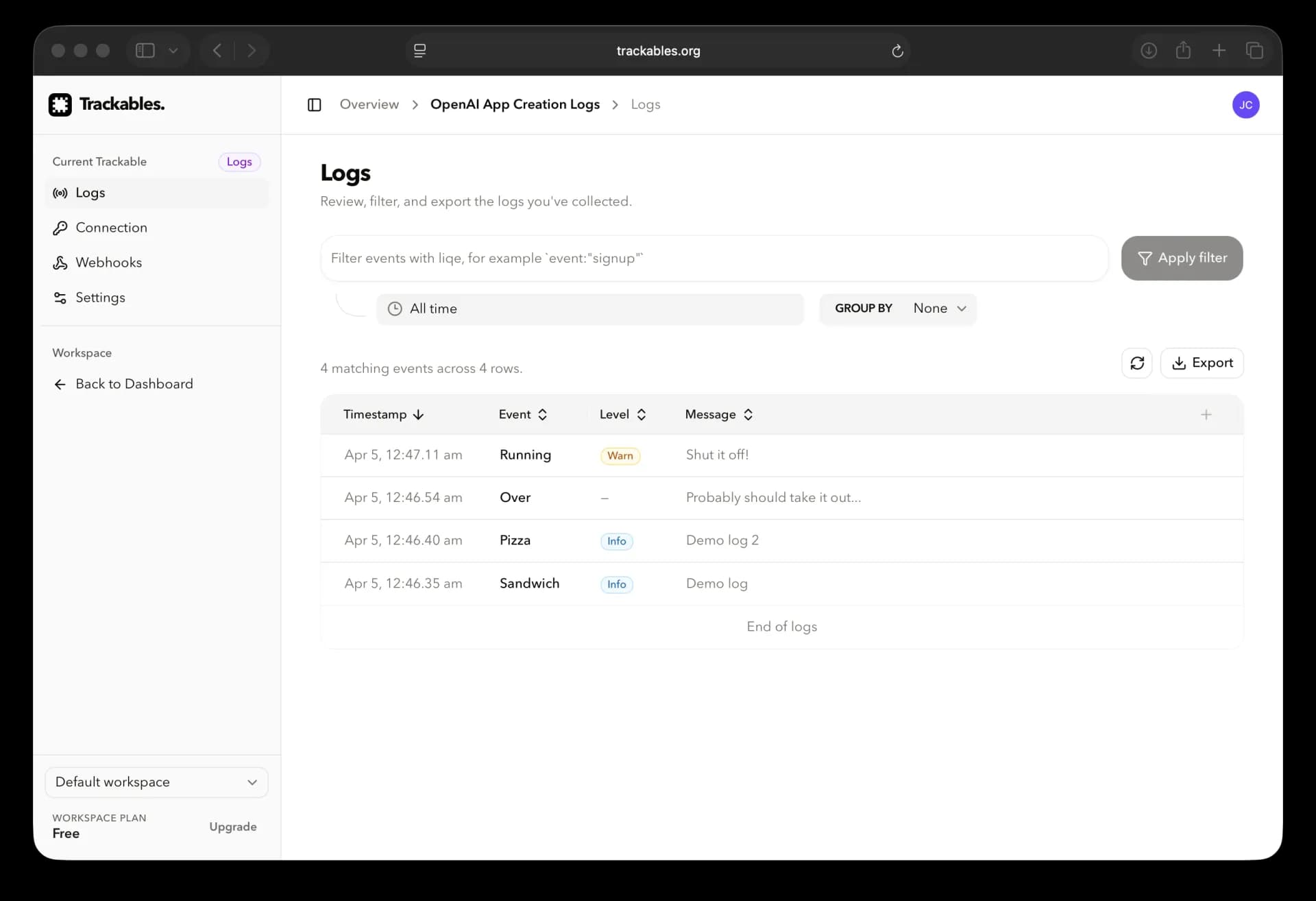Expand the Default workspace selector
Viewport: 1316px width, 901px height.
click(156, 782)
